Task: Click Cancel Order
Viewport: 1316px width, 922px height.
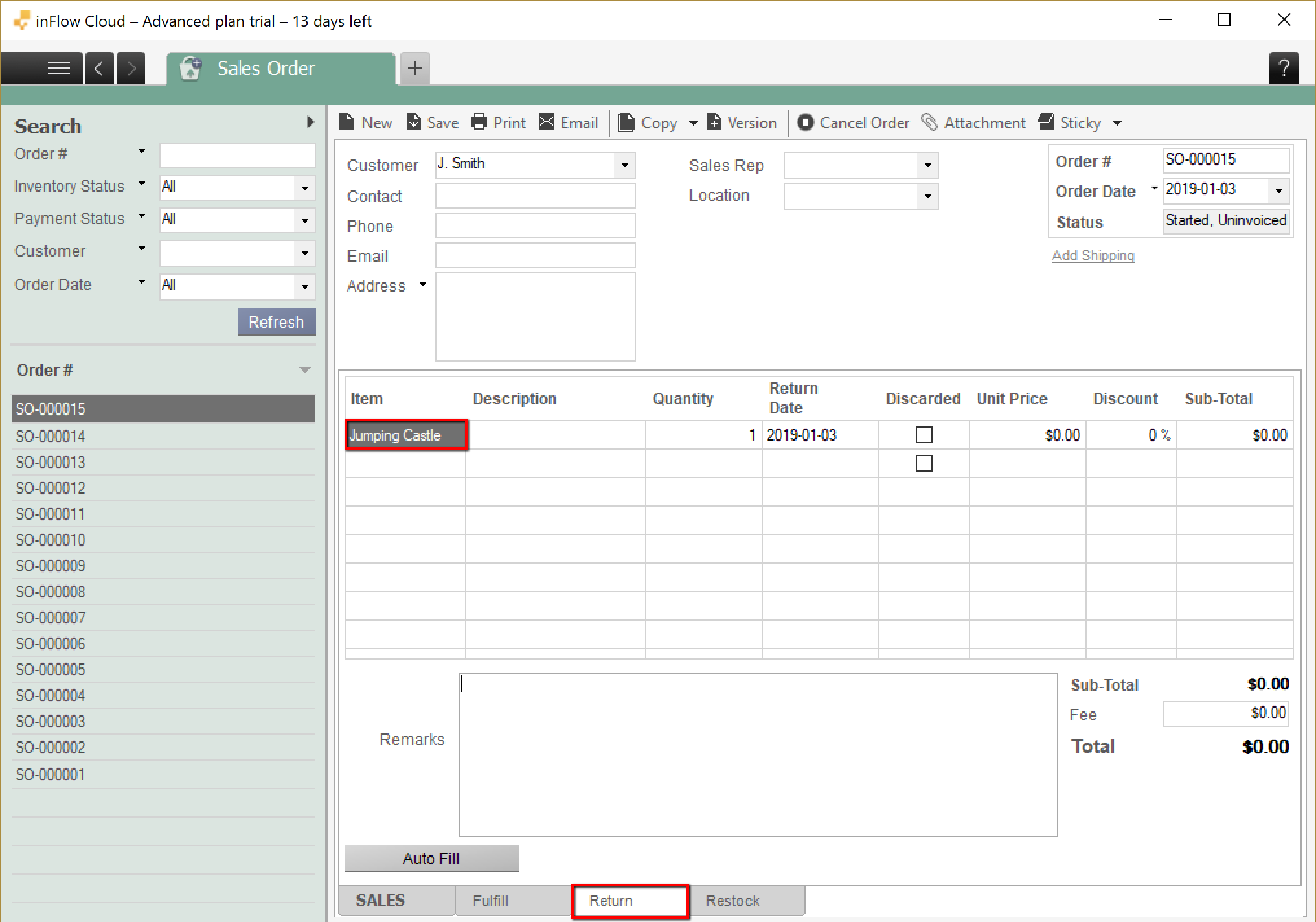Action: [853, 122]
